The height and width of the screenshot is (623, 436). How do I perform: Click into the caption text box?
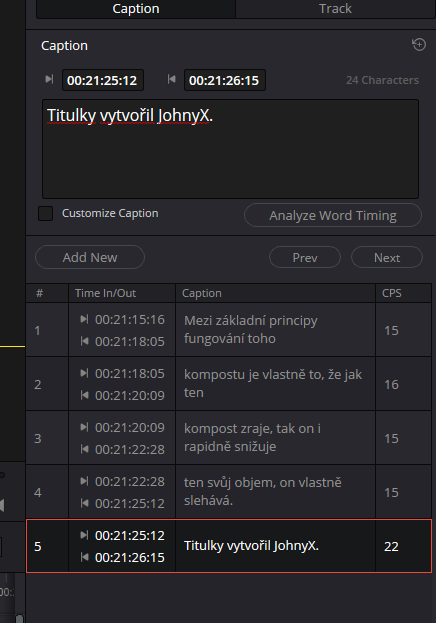pyautogui.click(x=230, y=149)
